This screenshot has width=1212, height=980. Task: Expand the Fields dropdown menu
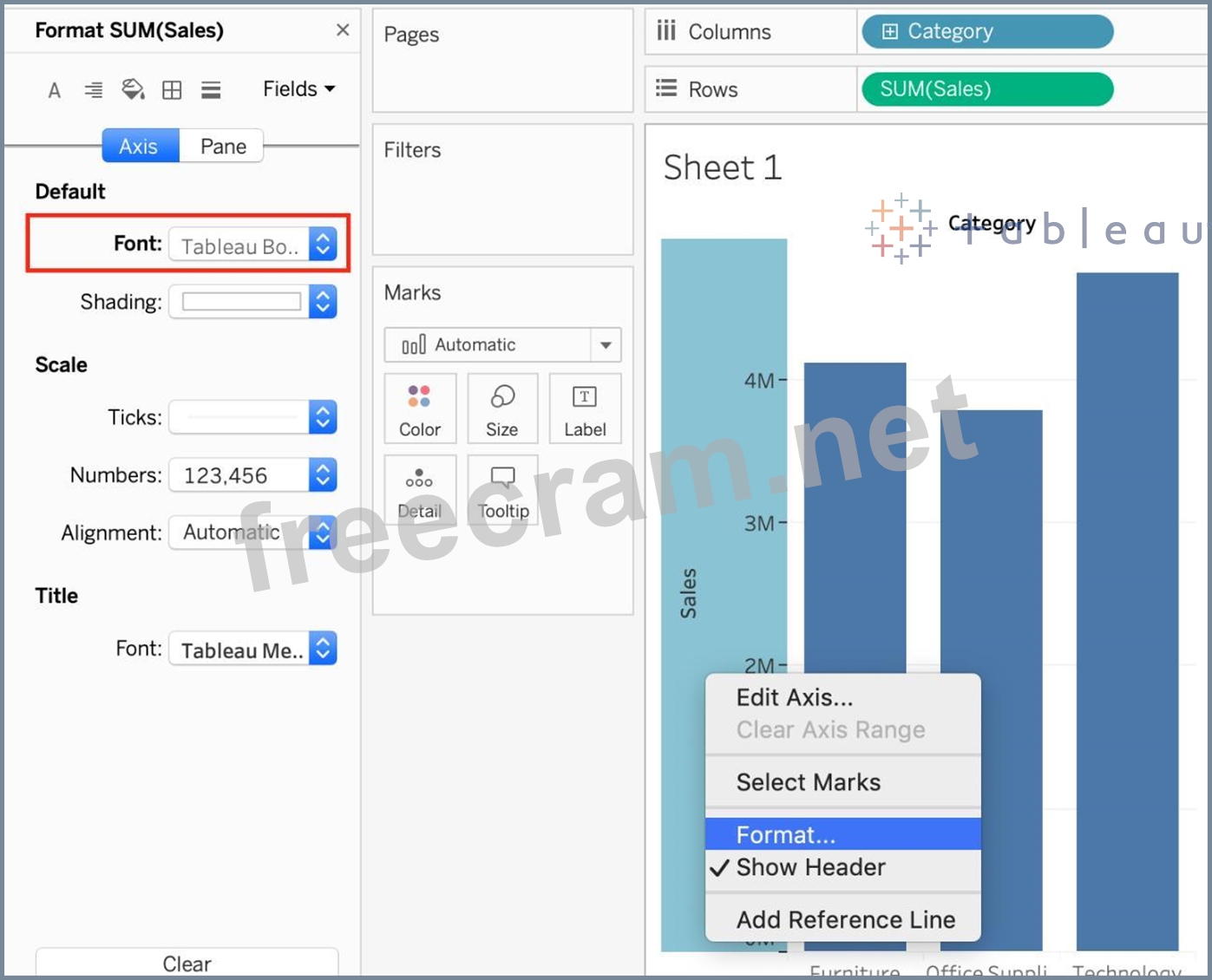[298, 89]
